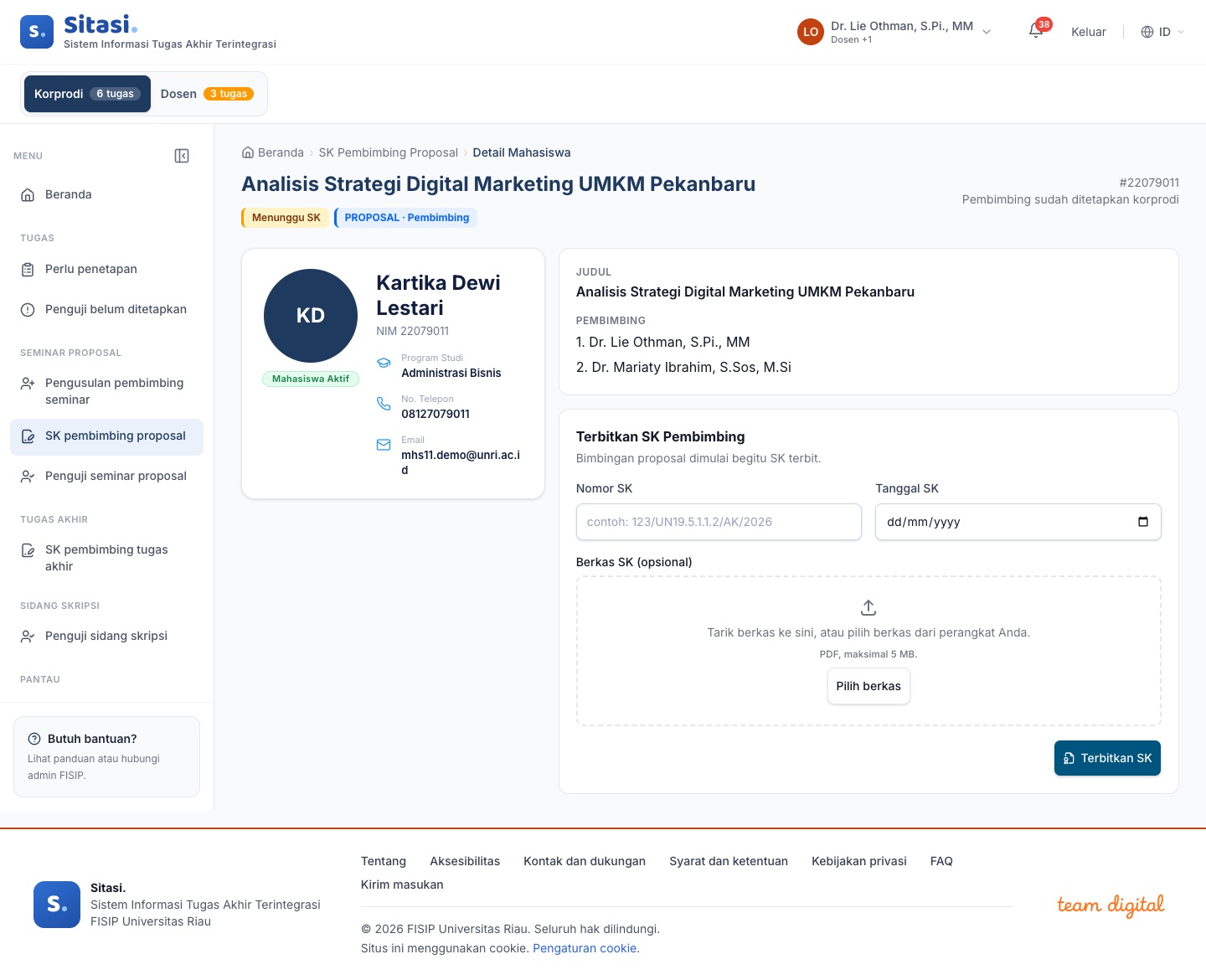Open SK pembimbing tugas akhir menu
The image size is (1206, 980).
click(x=106, y=558)
